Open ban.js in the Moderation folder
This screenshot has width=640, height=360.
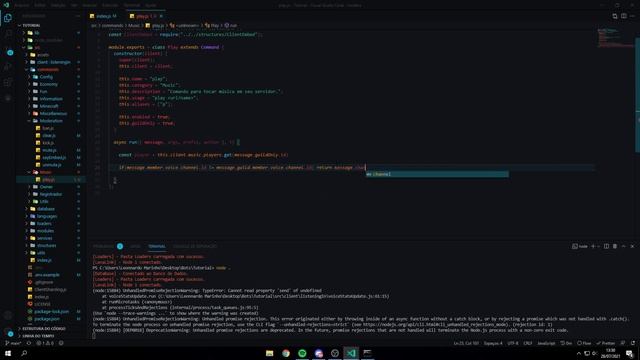[47, 128]
